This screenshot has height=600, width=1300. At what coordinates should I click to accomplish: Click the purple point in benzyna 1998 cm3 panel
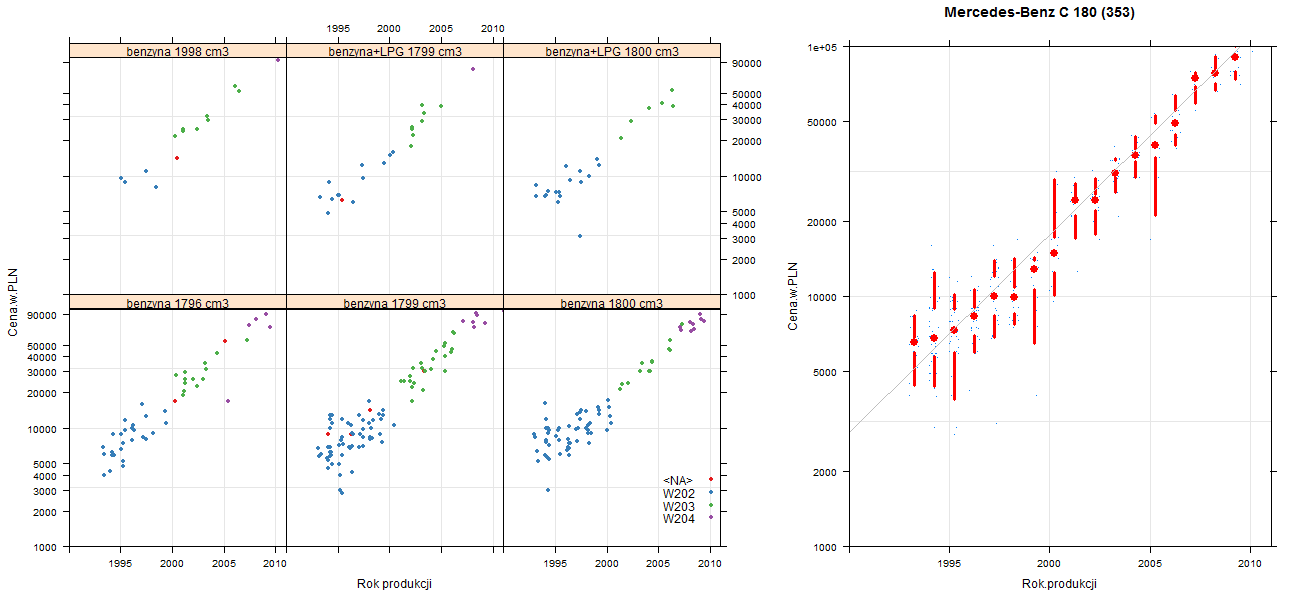click(x=277, y=59)
